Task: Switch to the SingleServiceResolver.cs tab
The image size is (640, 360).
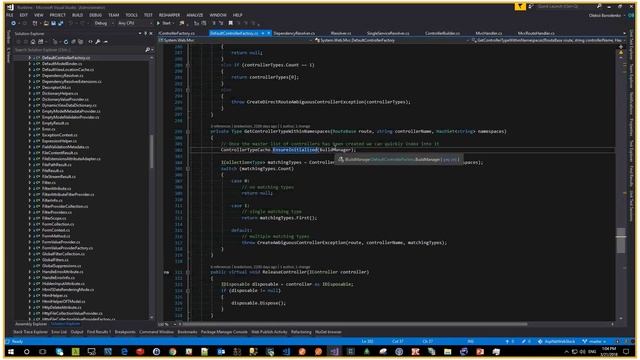Action: point(388,33)
